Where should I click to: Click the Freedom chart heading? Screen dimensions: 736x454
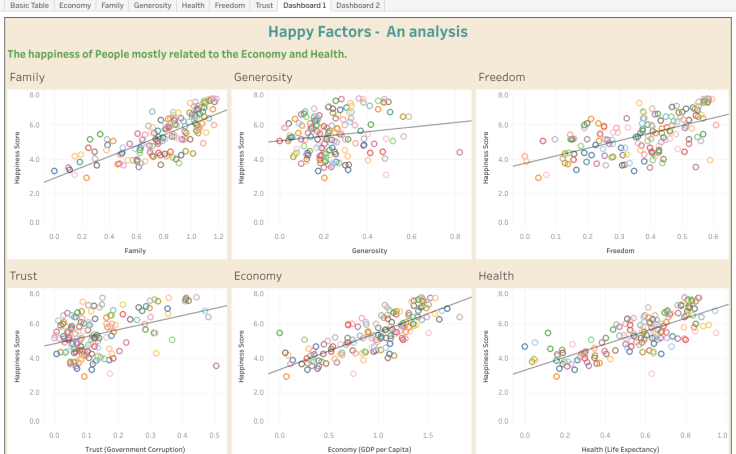click(502, 77)
